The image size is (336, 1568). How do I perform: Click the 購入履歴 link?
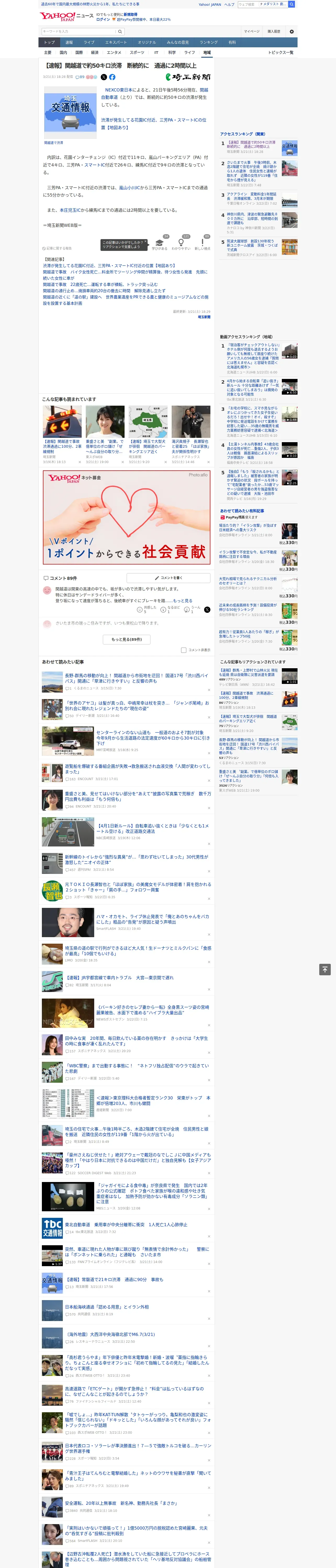tap(274, 32)
